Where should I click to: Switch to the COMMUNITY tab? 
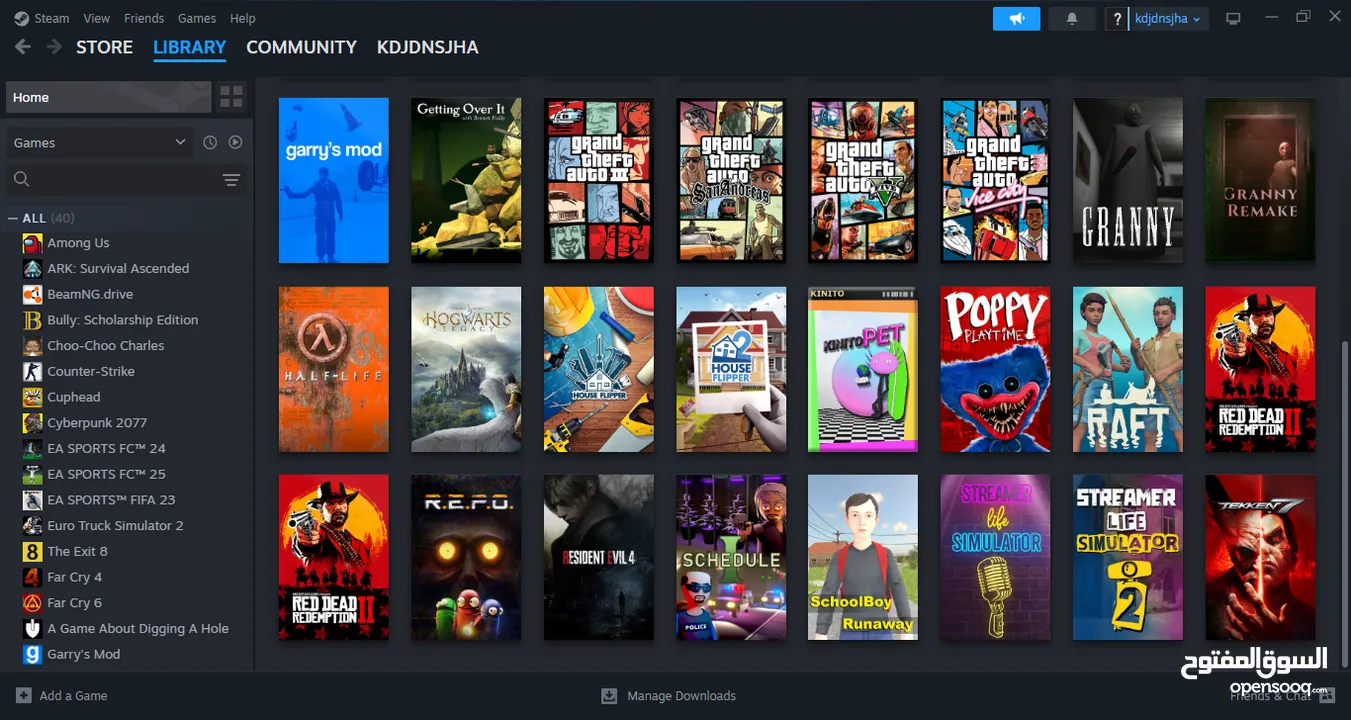click(x=301, y=47)
